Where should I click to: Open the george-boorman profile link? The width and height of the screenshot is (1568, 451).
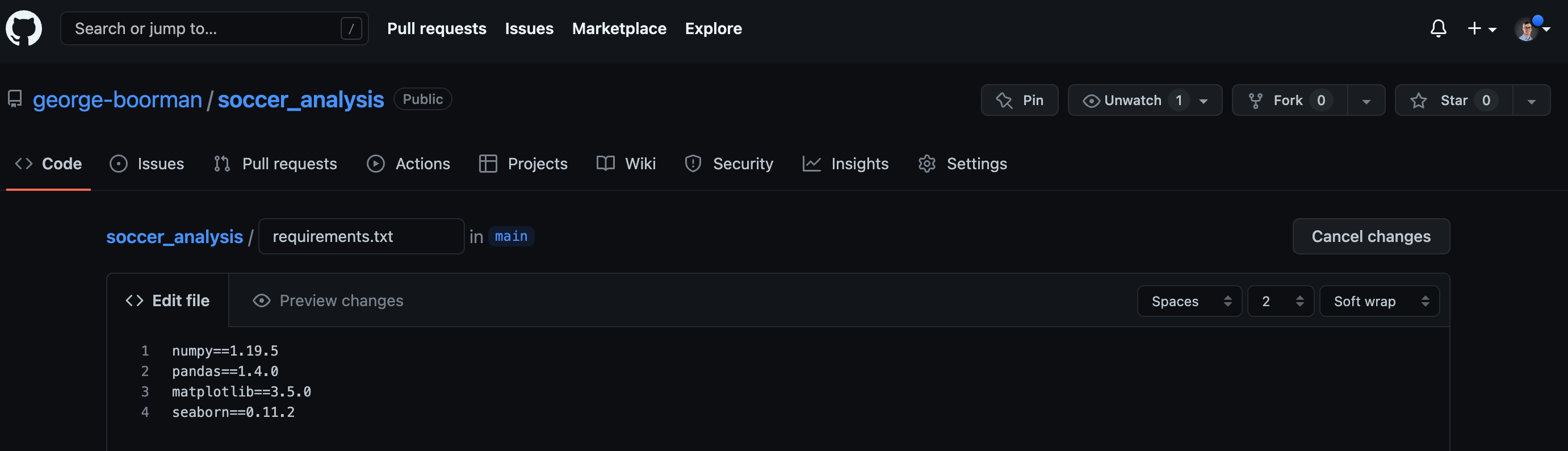coord(118,99)
